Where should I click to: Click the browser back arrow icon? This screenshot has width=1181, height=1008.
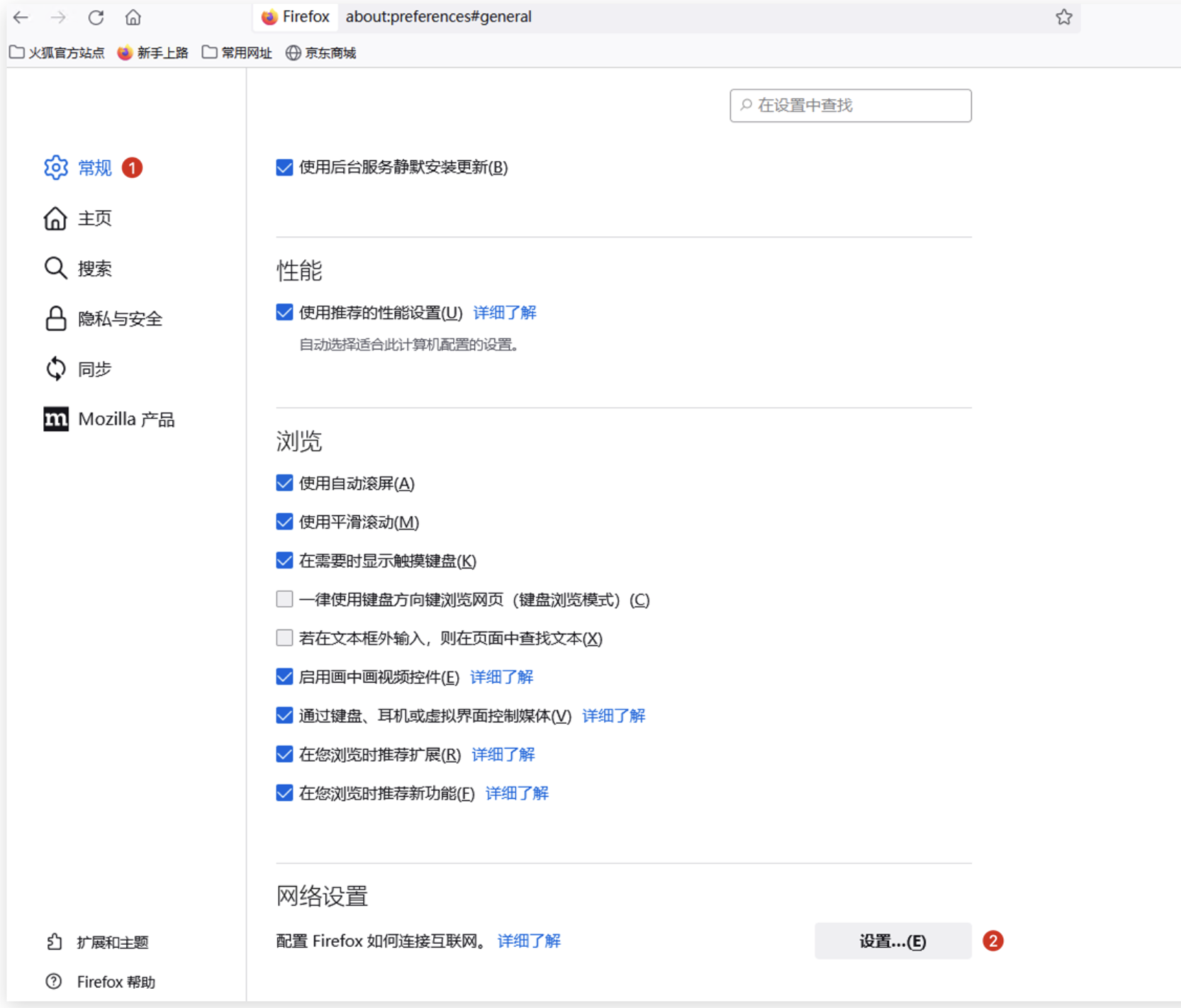click(21, 17)
